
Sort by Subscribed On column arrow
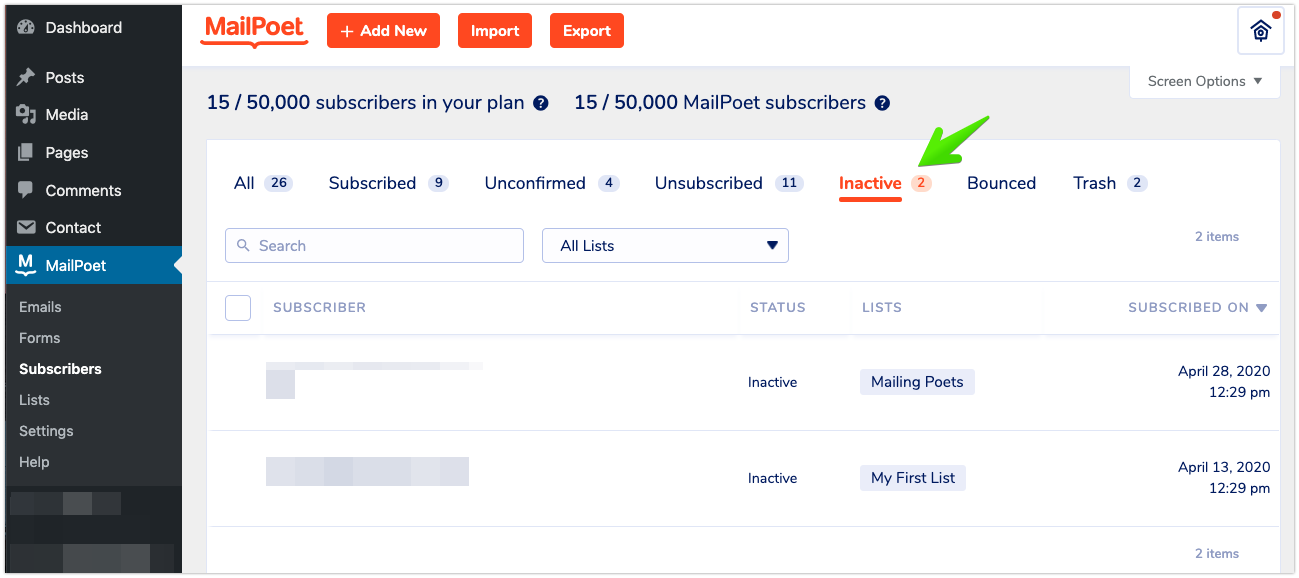[1262, 308]
